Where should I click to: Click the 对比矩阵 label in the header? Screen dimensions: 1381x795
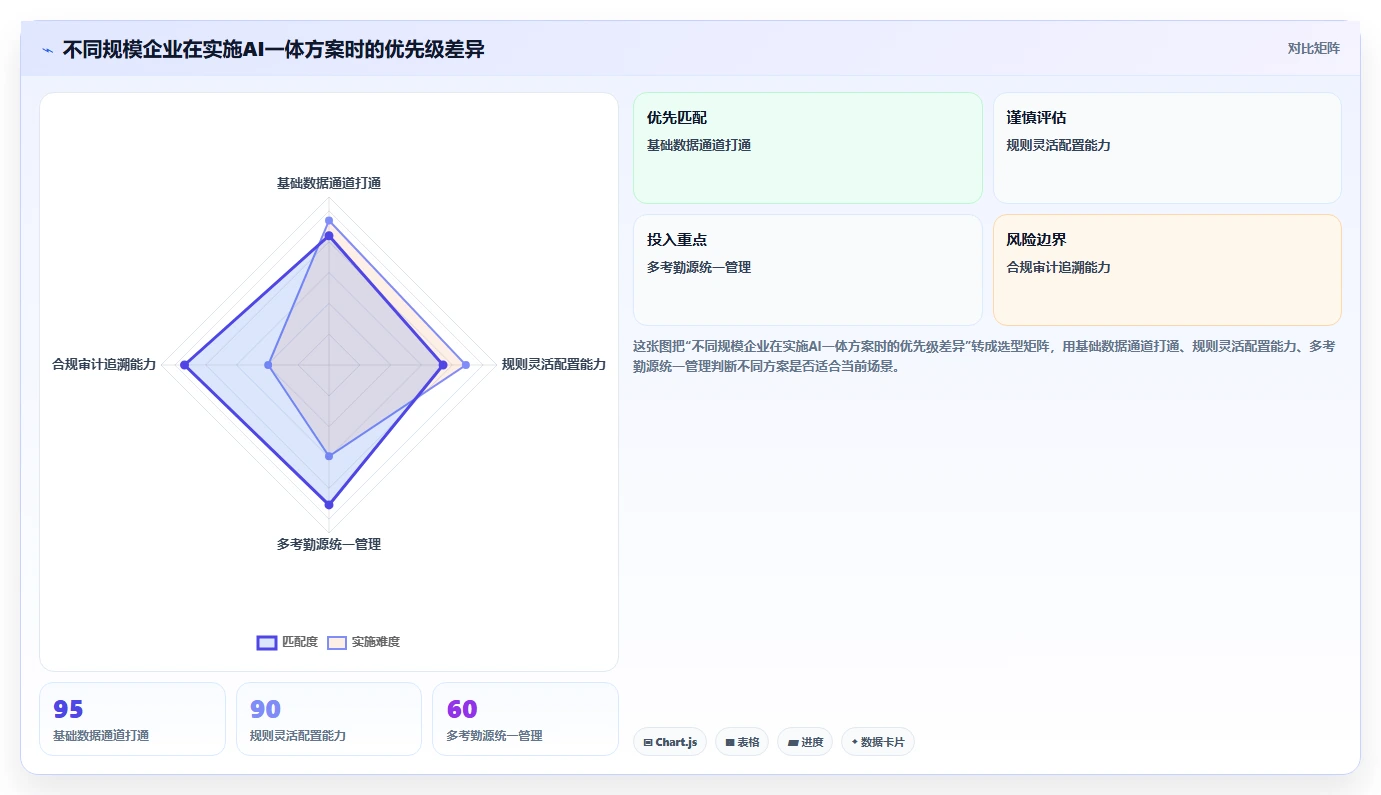1314,48
